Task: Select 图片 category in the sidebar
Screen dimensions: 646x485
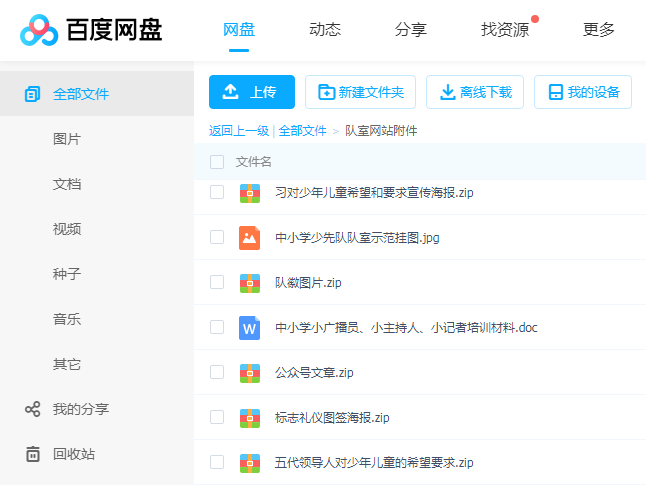Action: pyautogui.click(x=67, y=139)
